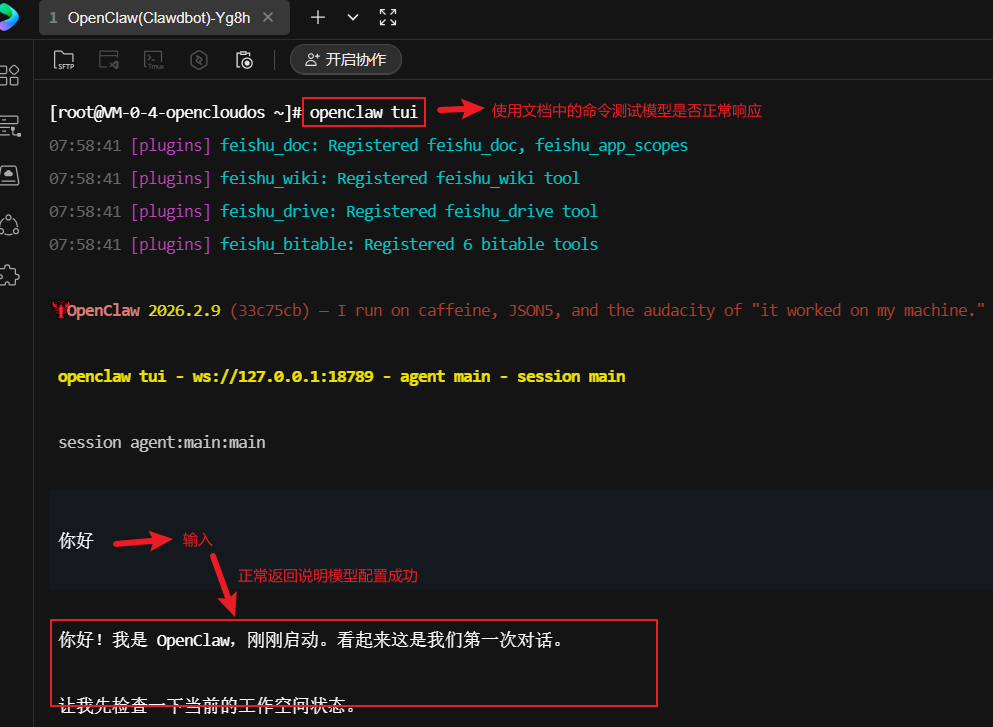Screen dimensions: 993x727
Task: Click the Tmux session icon
Action: (153, 60)
